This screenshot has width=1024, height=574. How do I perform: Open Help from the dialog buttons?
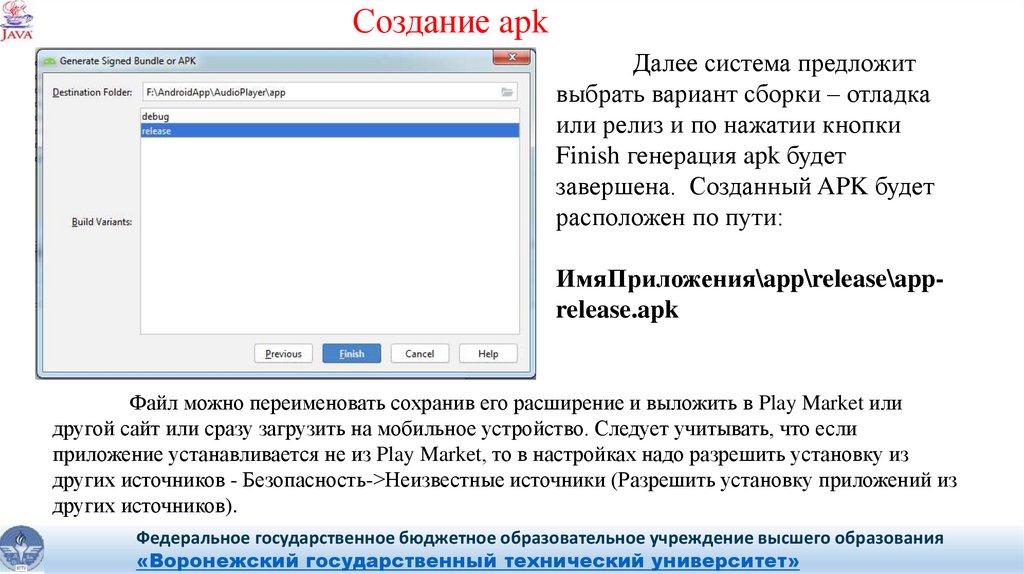point(487,354)
